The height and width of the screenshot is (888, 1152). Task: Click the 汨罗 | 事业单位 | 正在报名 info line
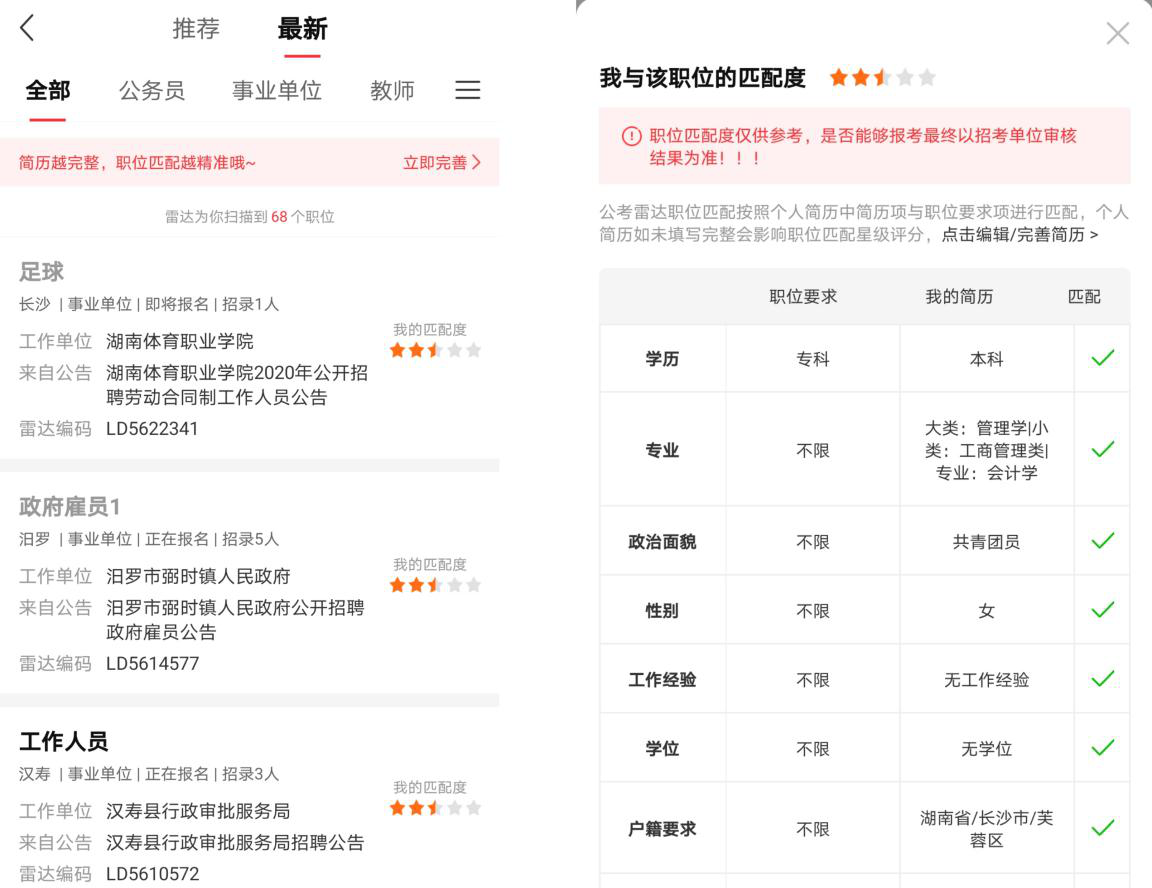(x=148, y=539)
